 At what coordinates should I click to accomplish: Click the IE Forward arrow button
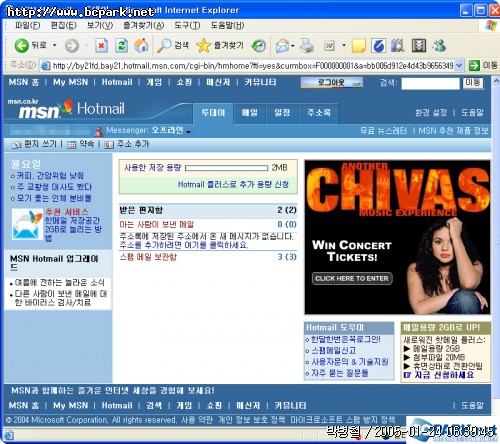(72, 46)
